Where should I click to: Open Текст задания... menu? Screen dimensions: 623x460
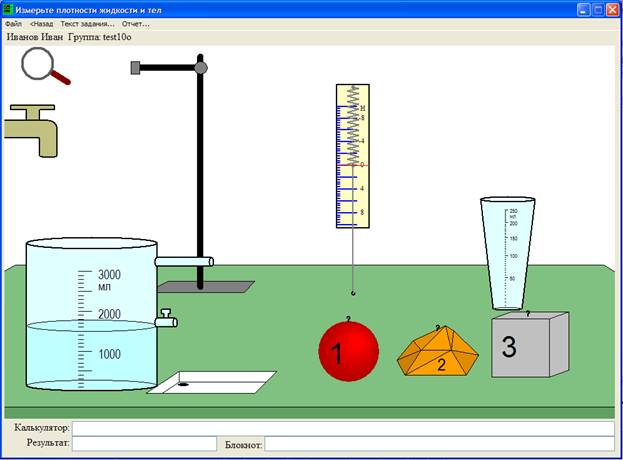(87, 24)
